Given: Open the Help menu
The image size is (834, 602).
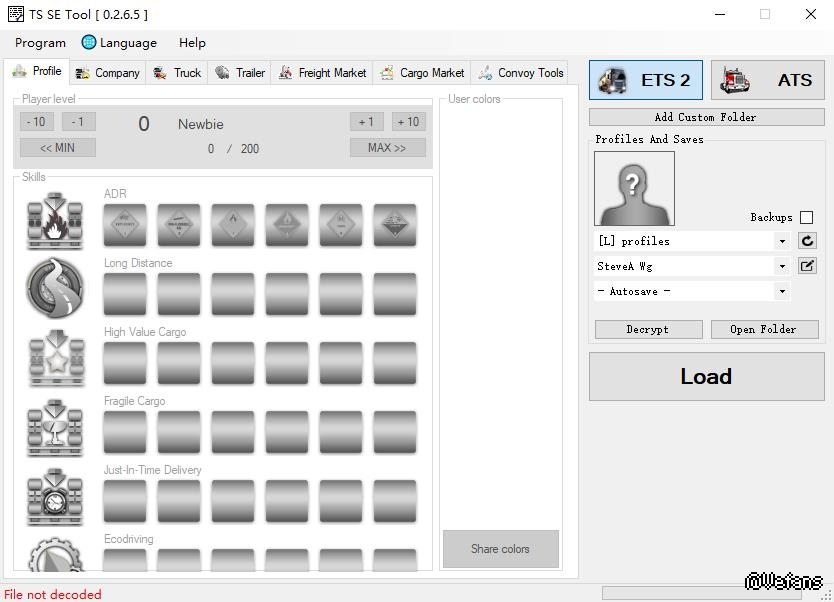Looking at the screenshot, I should 192,43.
